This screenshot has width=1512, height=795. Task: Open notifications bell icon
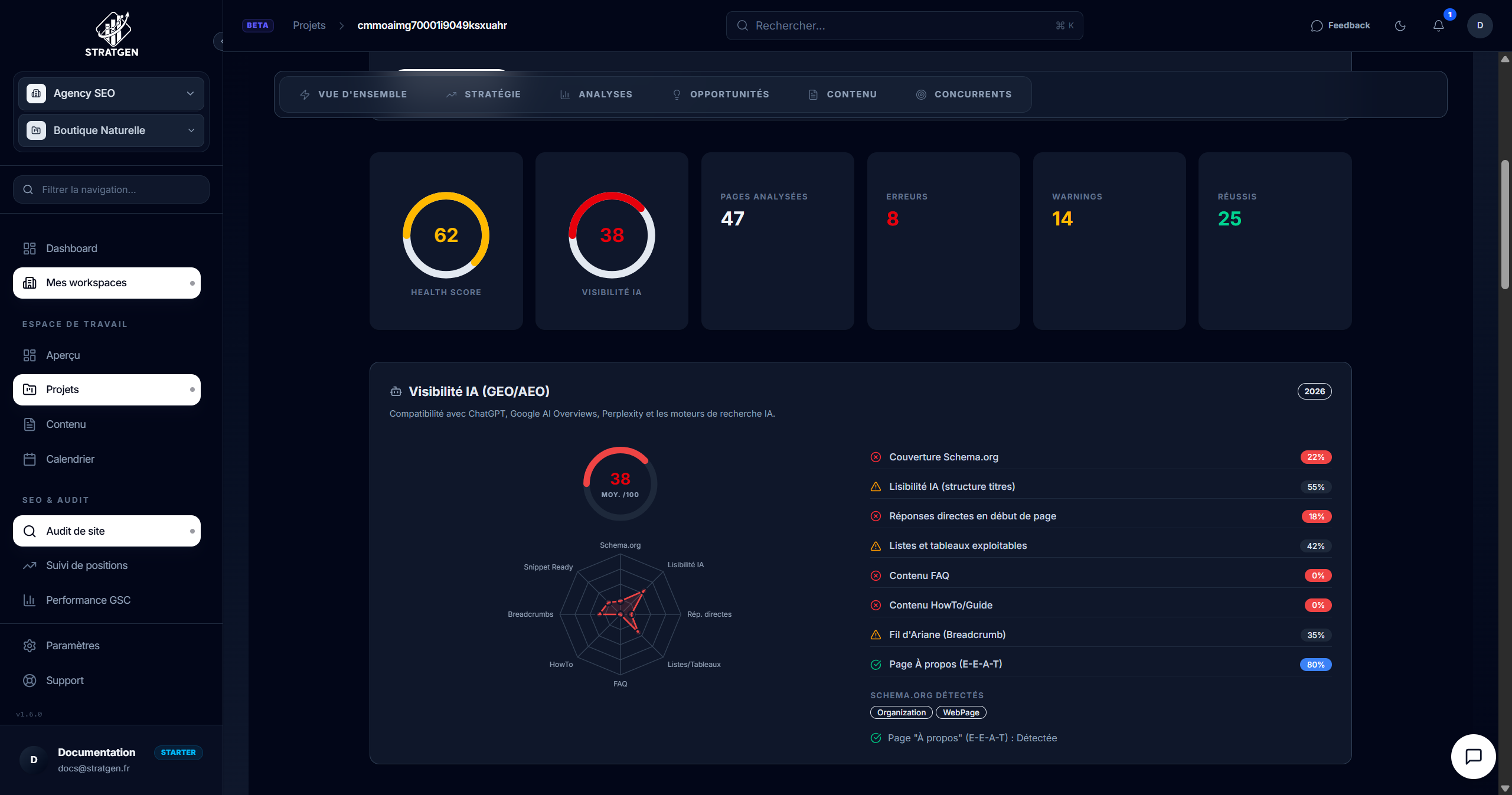[1438, 25]
